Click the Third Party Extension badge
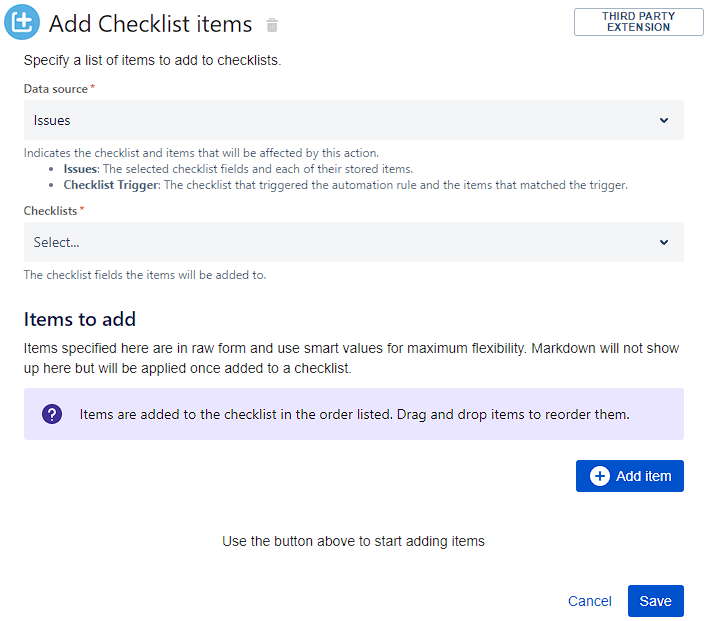 (x=638, y=22)
